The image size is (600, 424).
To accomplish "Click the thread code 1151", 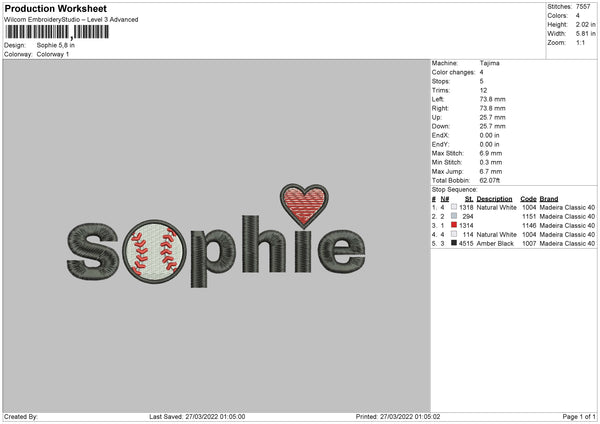I will click(x=529, y=217).
